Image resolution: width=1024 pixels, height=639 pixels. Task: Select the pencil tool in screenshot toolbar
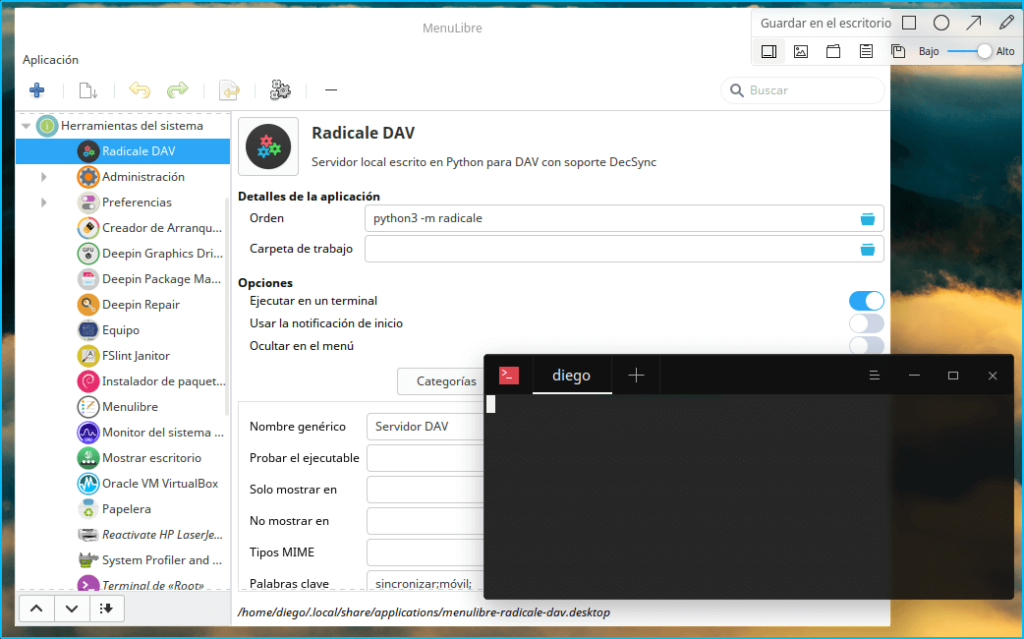[x=1006, y=22]
